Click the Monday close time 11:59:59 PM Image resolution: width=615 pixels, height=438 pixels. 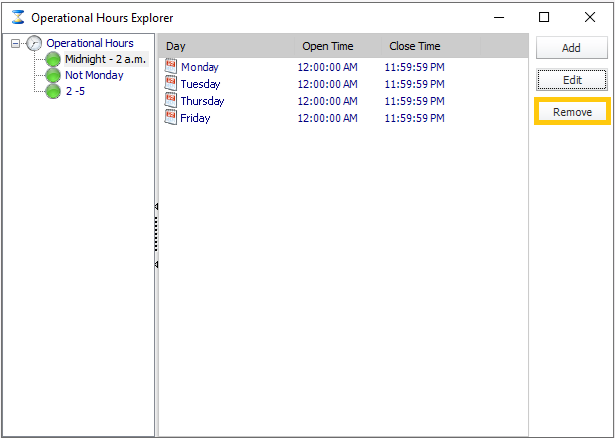tap(415, 67)
